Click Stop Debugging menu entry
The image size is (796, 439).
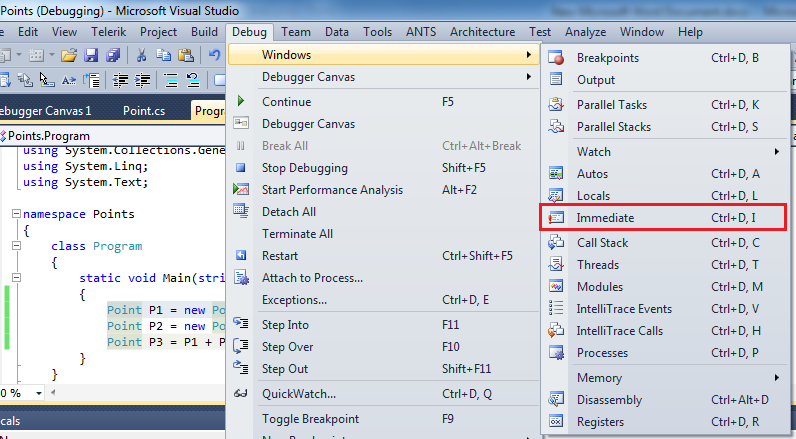pyautogui.click(x=383, y=167)
